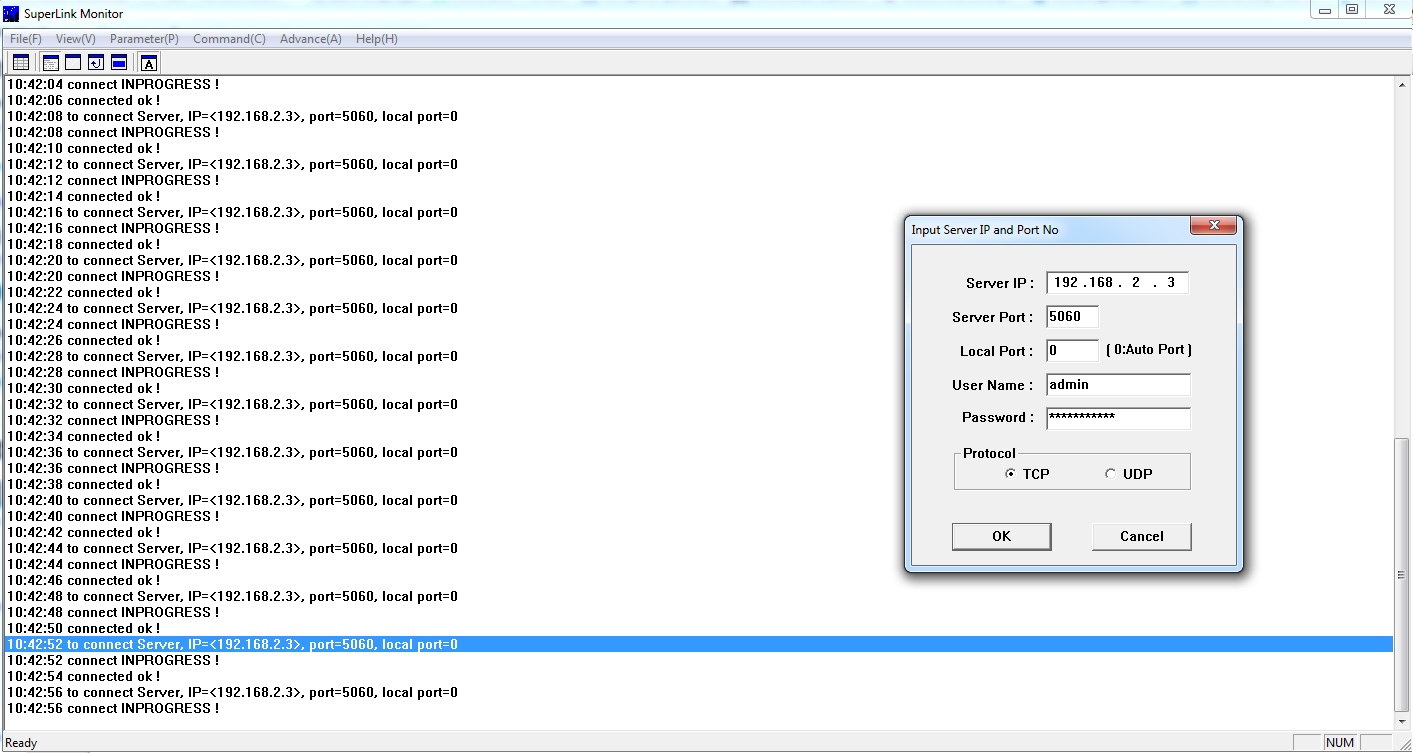Viewport: 1413px width, 753px height.
Task: Focus the Server Port field
Action: [1072, 317]
